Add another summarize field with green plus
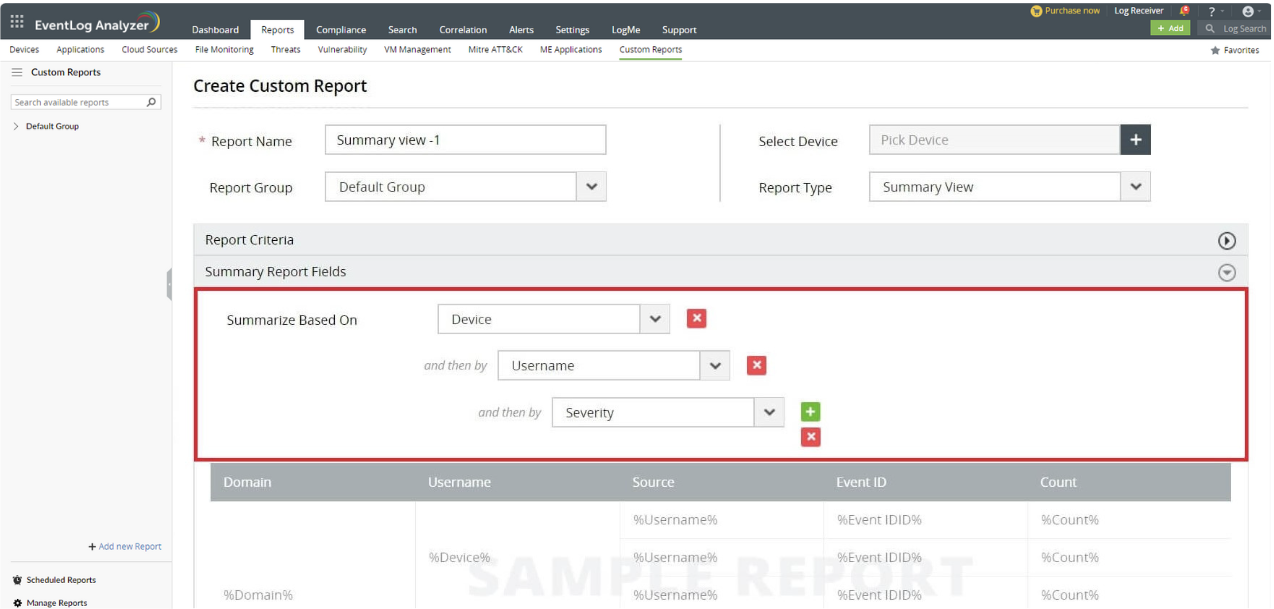The width and height of the screenshot is (1274, 609). point(811,412)
